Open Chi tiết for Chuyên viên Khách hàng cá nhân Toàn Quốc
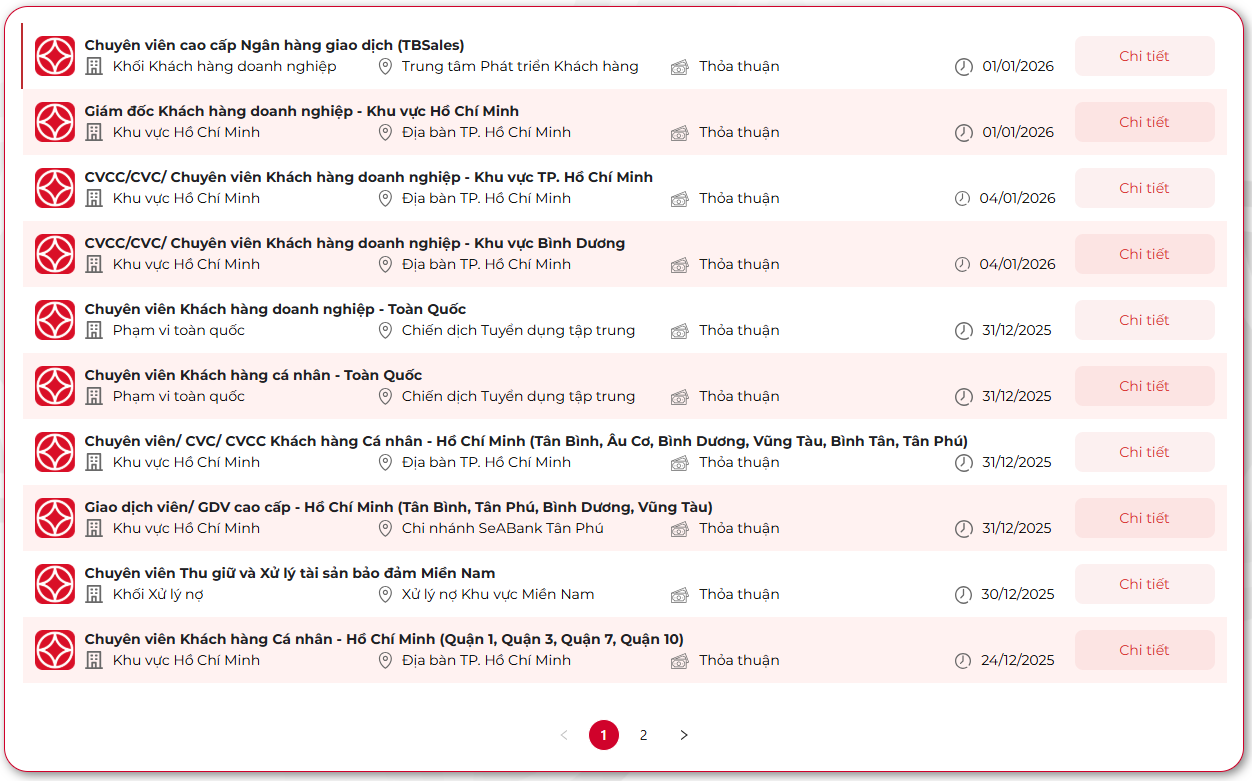The width and height of the screenshot is (1252, 781). 1144,386
